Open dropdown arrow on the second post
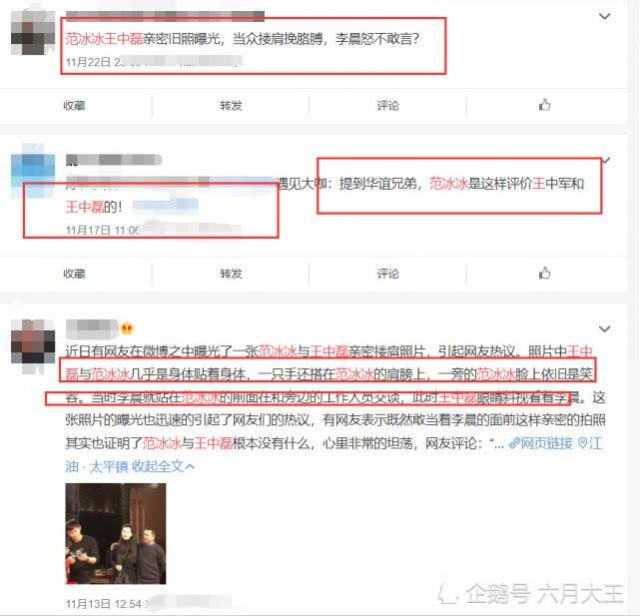The width and height of the screenshot is (640, 616). 607,160
